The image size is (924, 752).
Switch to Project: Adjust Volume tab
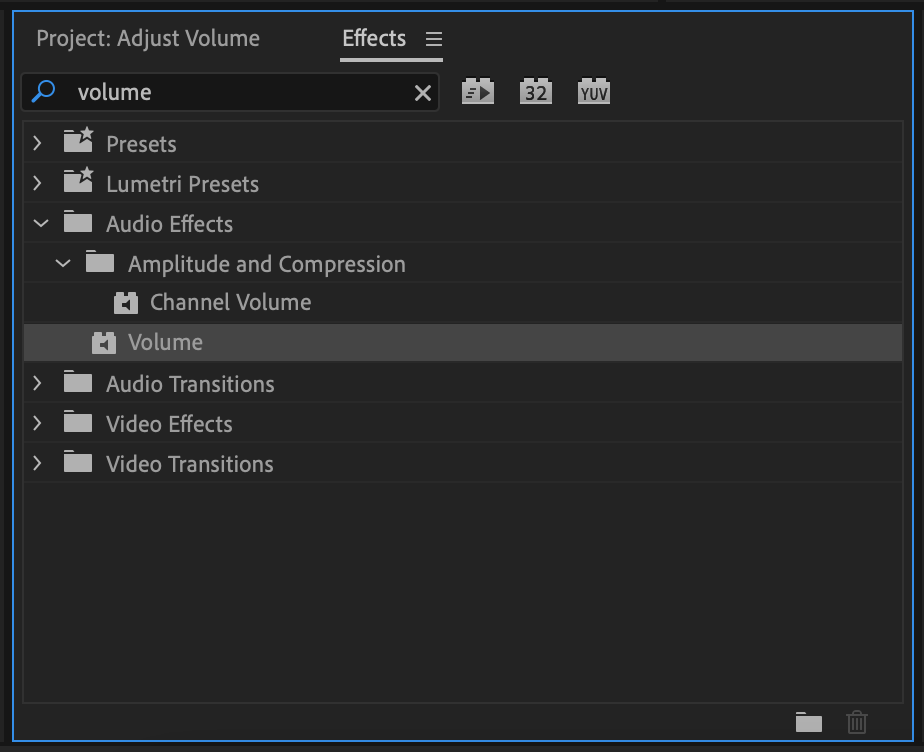click(148, 38)
